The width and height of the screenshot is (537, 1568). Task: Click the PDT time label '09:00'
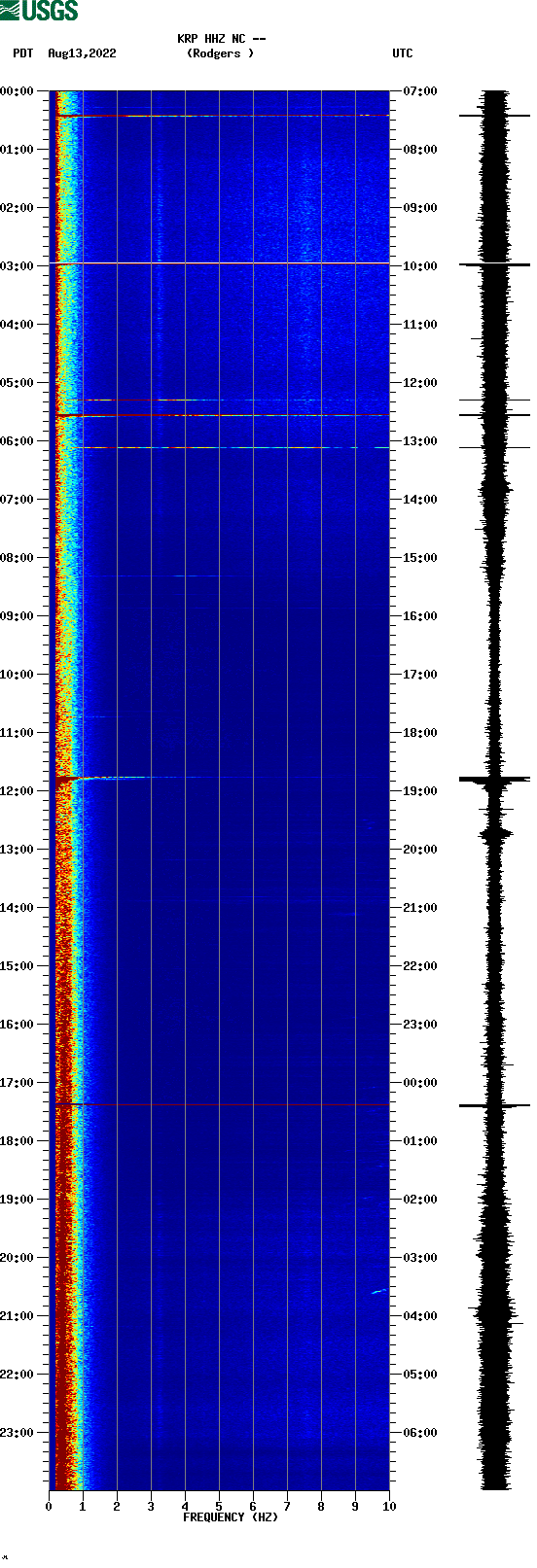(17, 616)
